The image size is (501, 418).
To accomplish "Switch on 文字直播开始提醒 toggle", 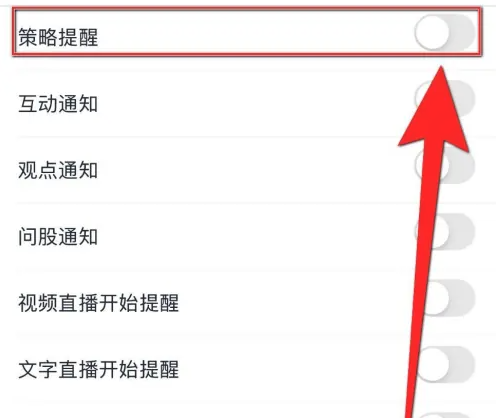I will pos(445,364).
